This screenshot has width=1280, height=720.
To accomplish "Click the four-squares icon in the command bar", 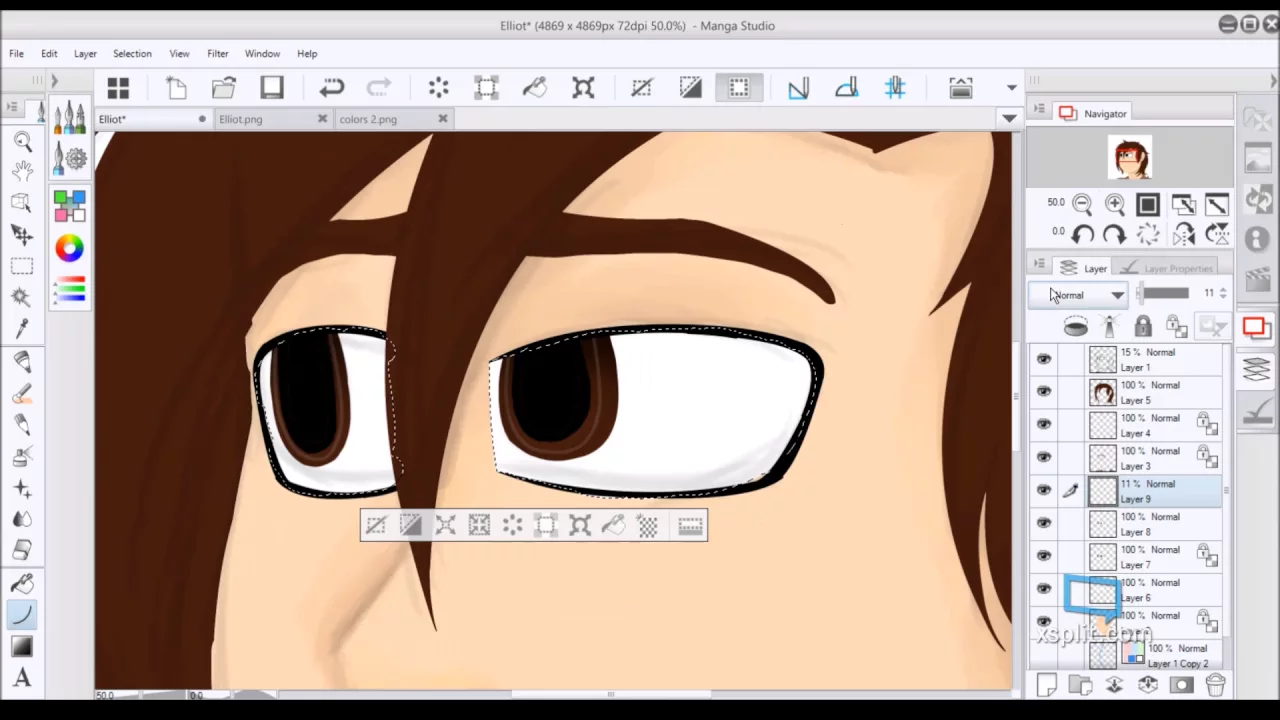I will click(x=118, y=88).
